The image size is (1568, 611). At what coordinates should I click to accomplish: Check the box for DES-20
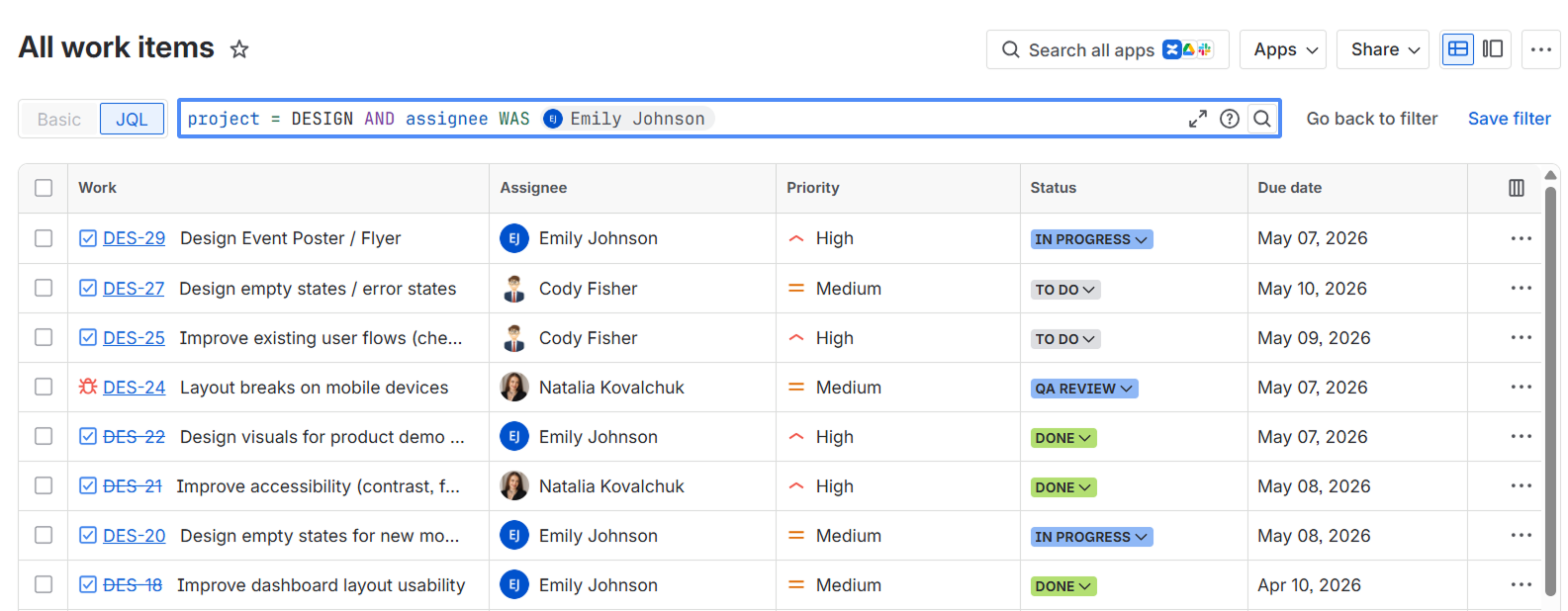(44, 535)
